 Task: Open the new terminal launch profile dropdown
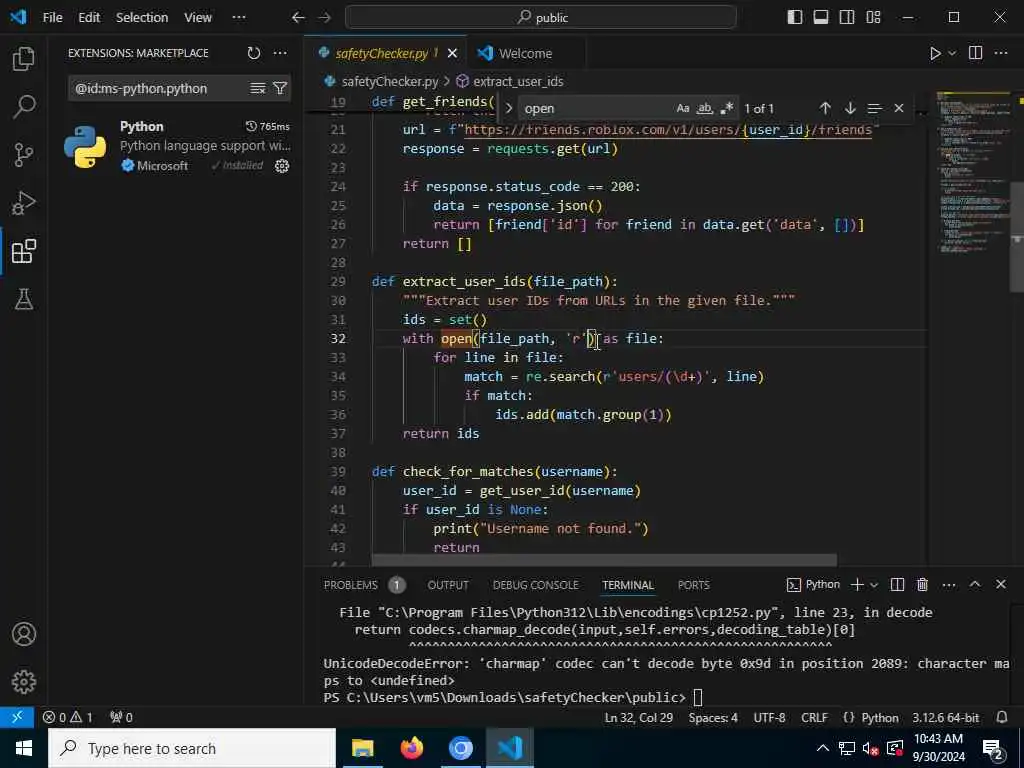(x=874, y=584)
